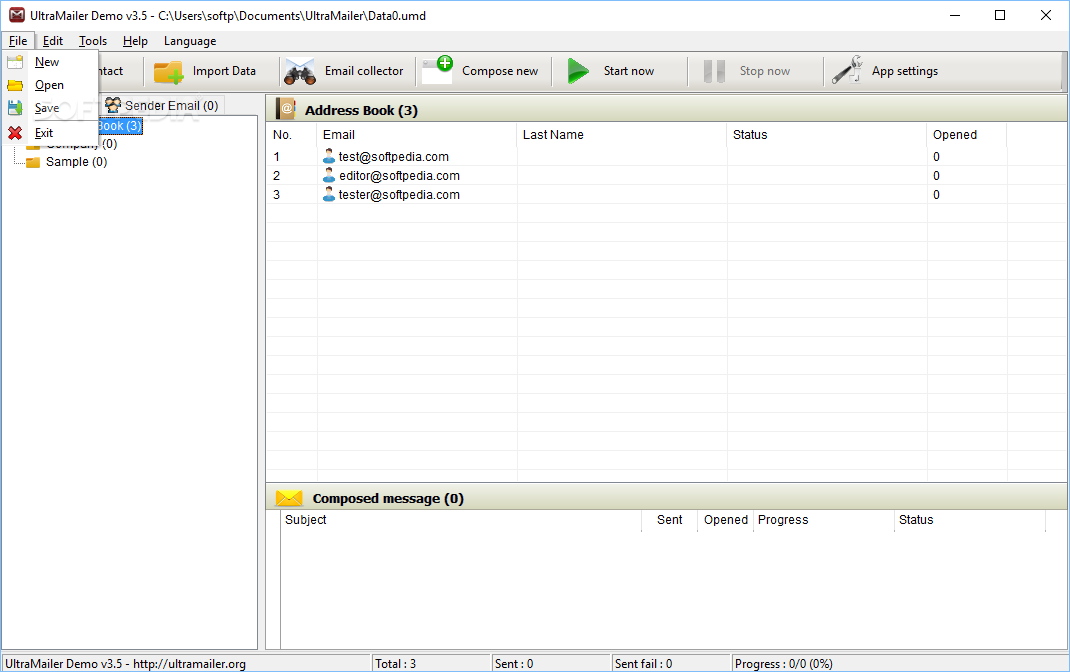Sort by the address book Opened column header
Image resolution: width=1070 pixels, height=672 pixels.
pyautogui.click(x=967, y=134)
